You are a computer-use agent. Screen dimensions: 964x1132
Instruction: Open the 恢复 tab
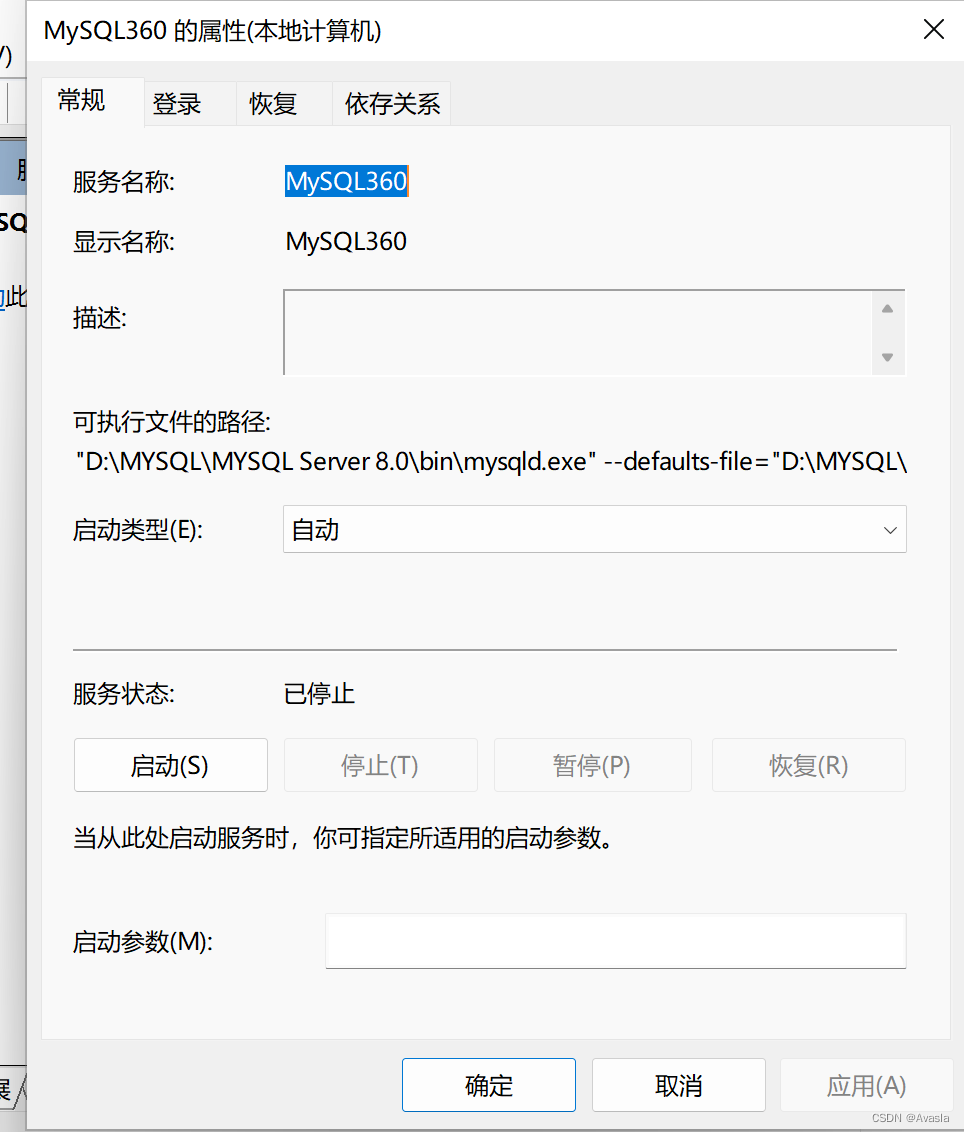tap(285, 104)
